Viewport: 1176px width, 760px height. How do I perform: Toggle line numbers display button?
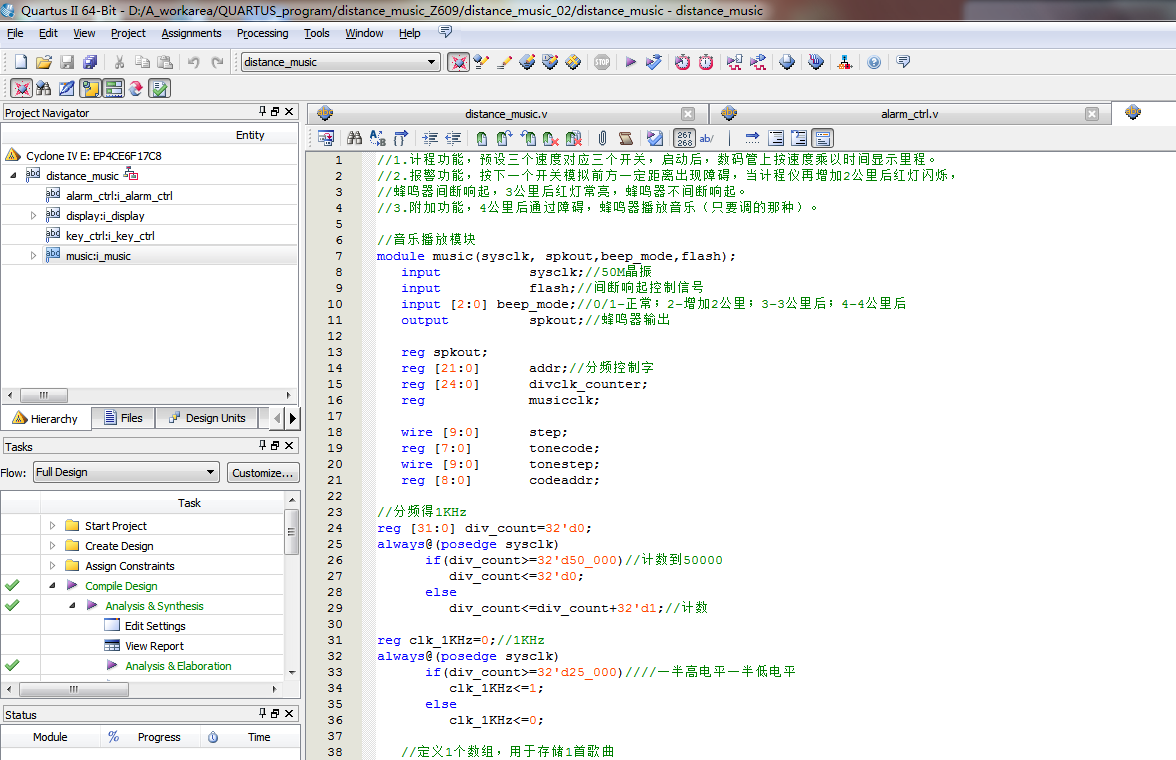pyautogui.click(x=684, y=138)
